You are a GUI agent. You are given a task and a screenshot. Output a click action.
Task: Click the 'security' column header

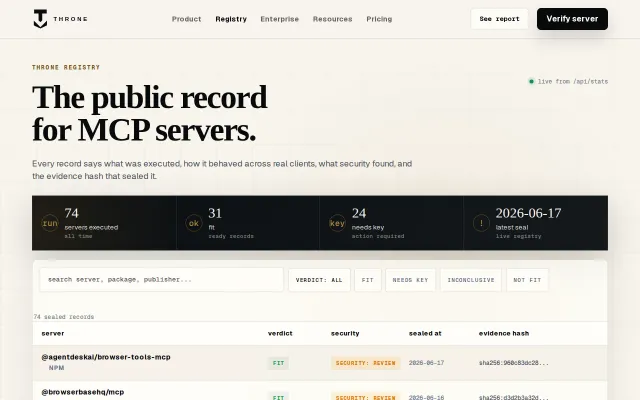[345, 333]
